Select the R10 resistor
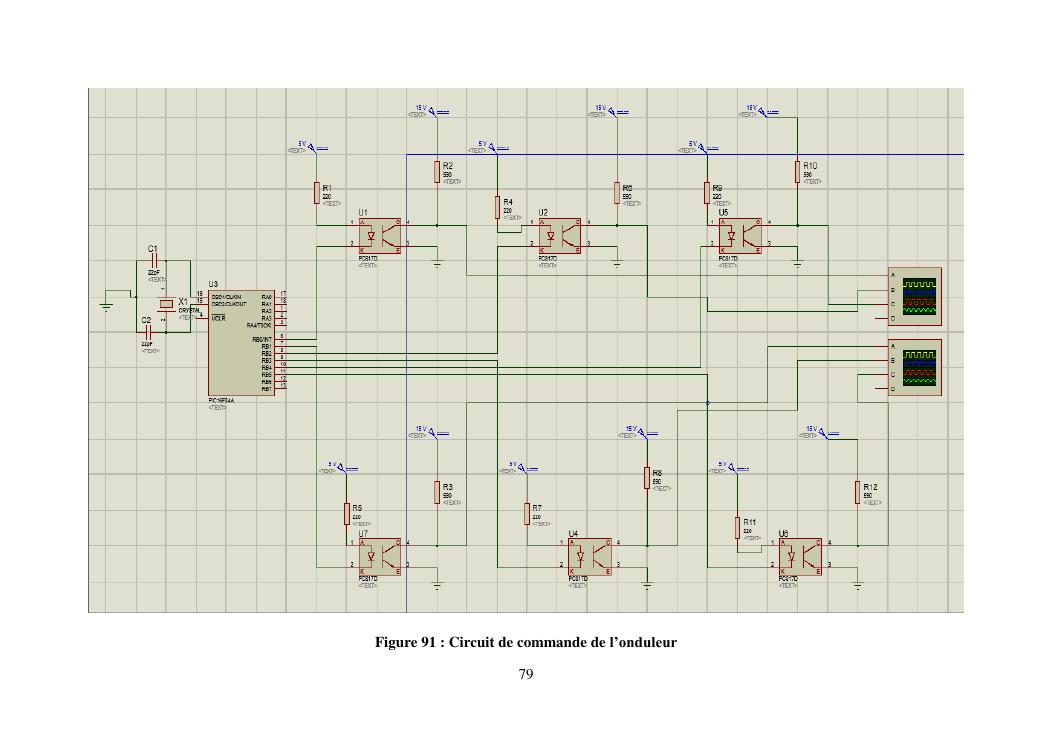This screenshot has height=745, width=1053. click(797, 170)
